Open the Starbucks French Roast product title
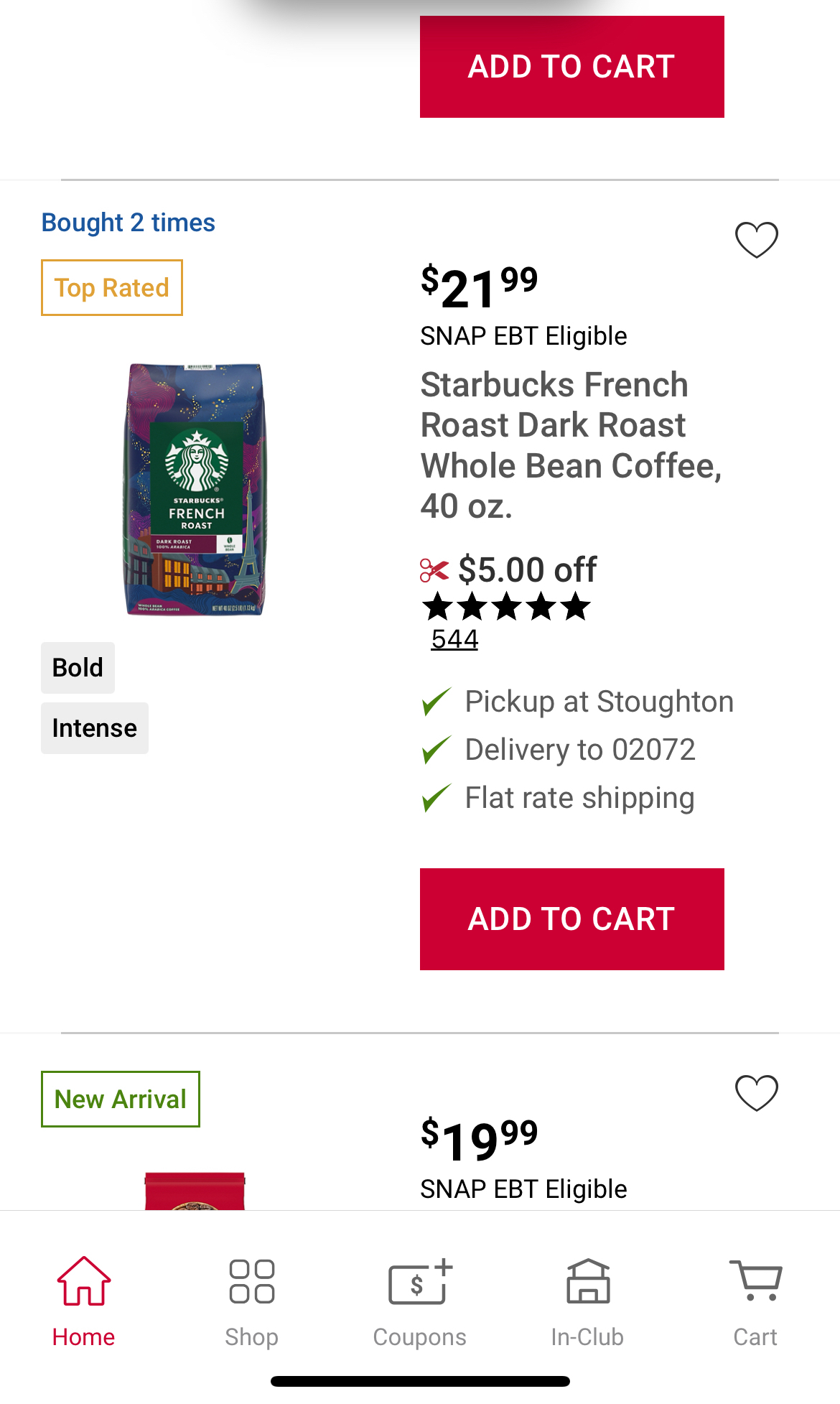Image resolution: width=840 pixels, height=1404 pixels. pos(570,445)
